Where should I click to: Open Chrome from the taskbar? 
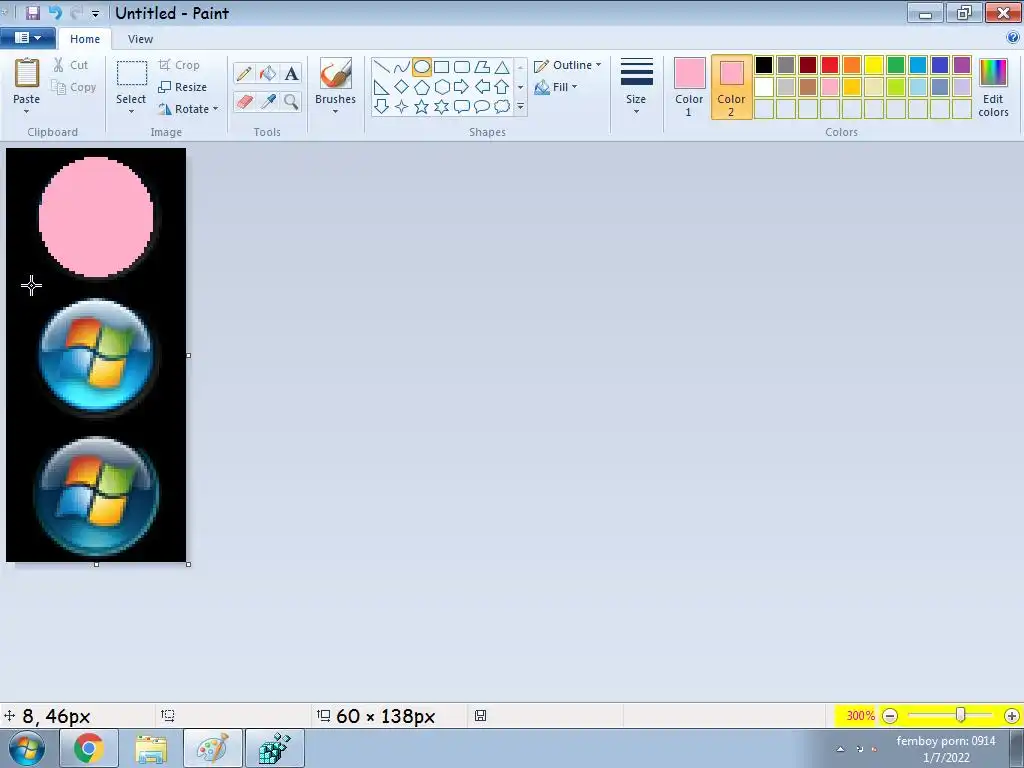[89, 748]
